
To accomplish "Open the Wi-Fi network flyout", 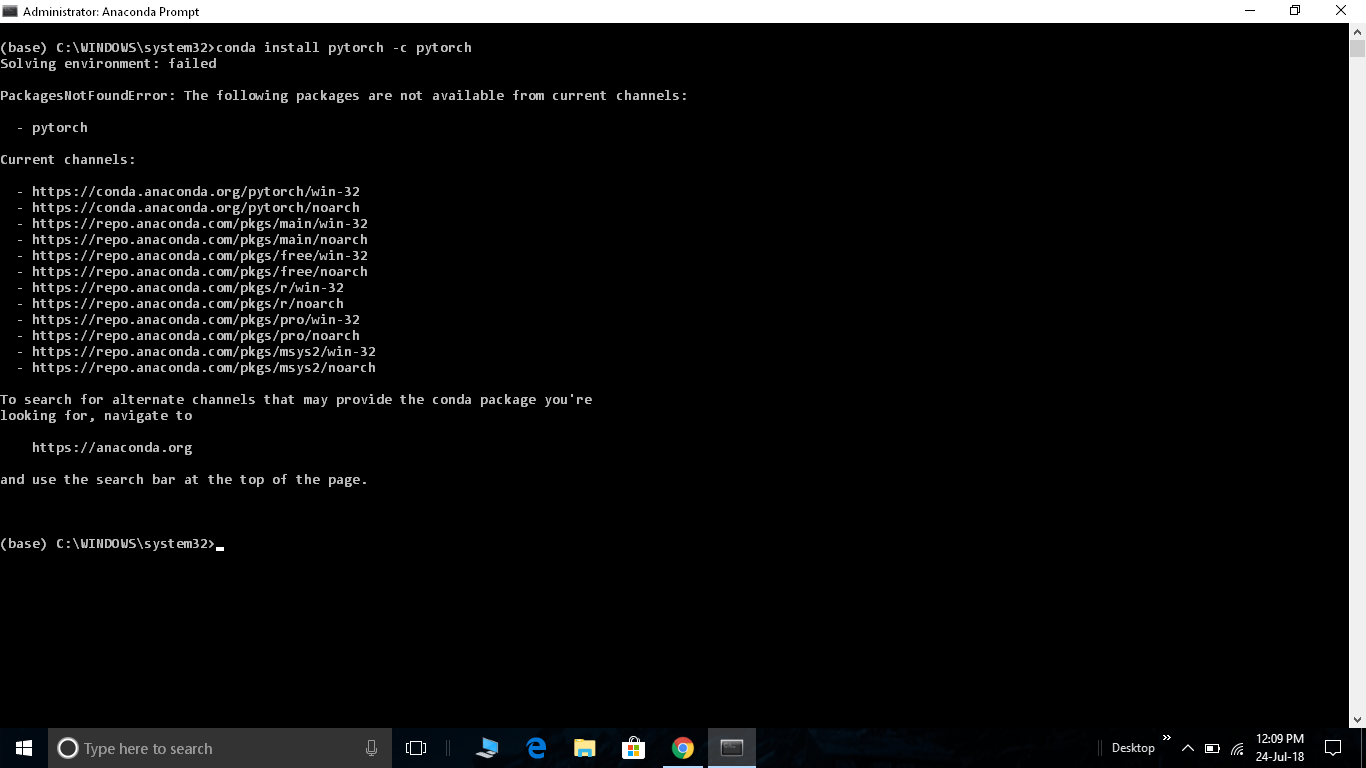I will point(1237,748).
